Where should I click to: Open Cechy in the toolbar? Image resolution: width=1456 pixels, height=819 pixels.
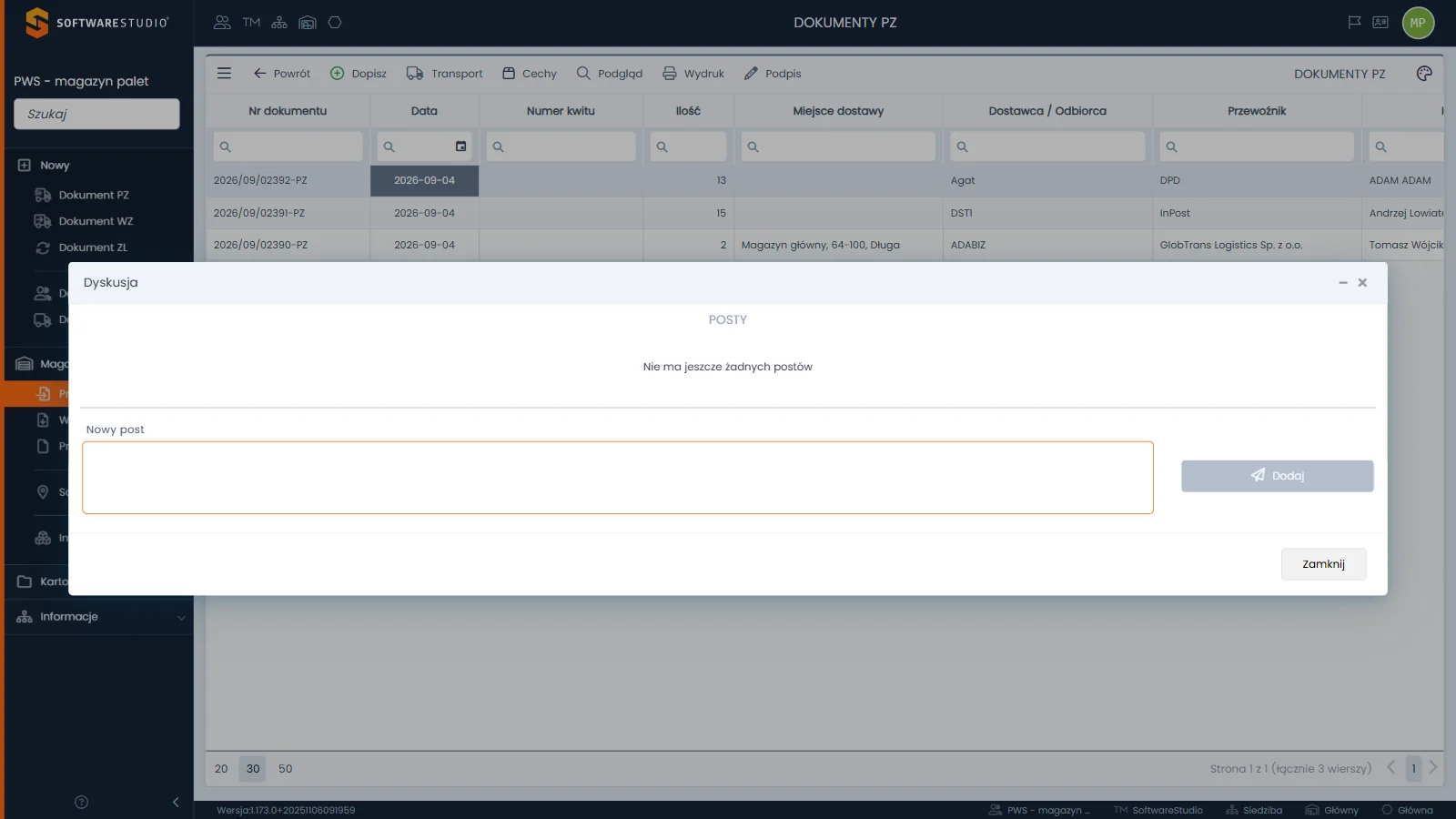click(529, 74)
